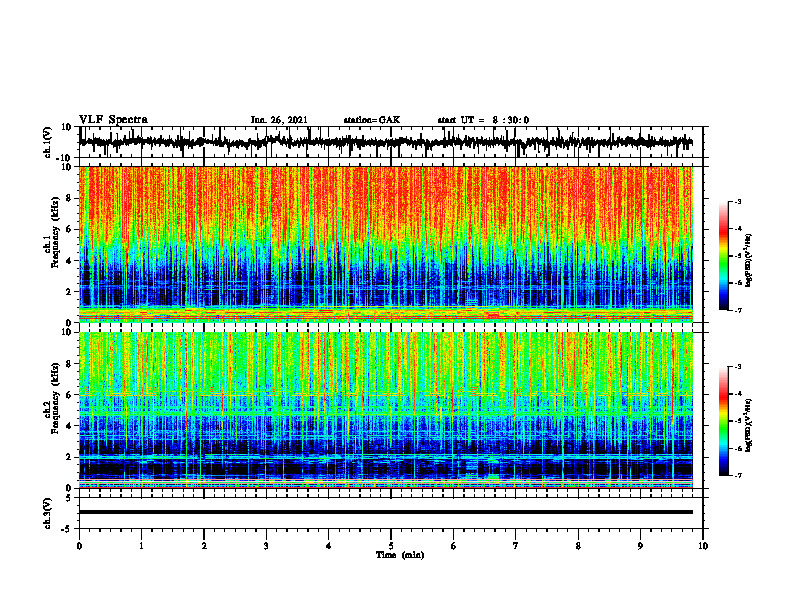Select the ch.1(V) waveform axis label
The image size is (792, 612).
click(47, 142)
